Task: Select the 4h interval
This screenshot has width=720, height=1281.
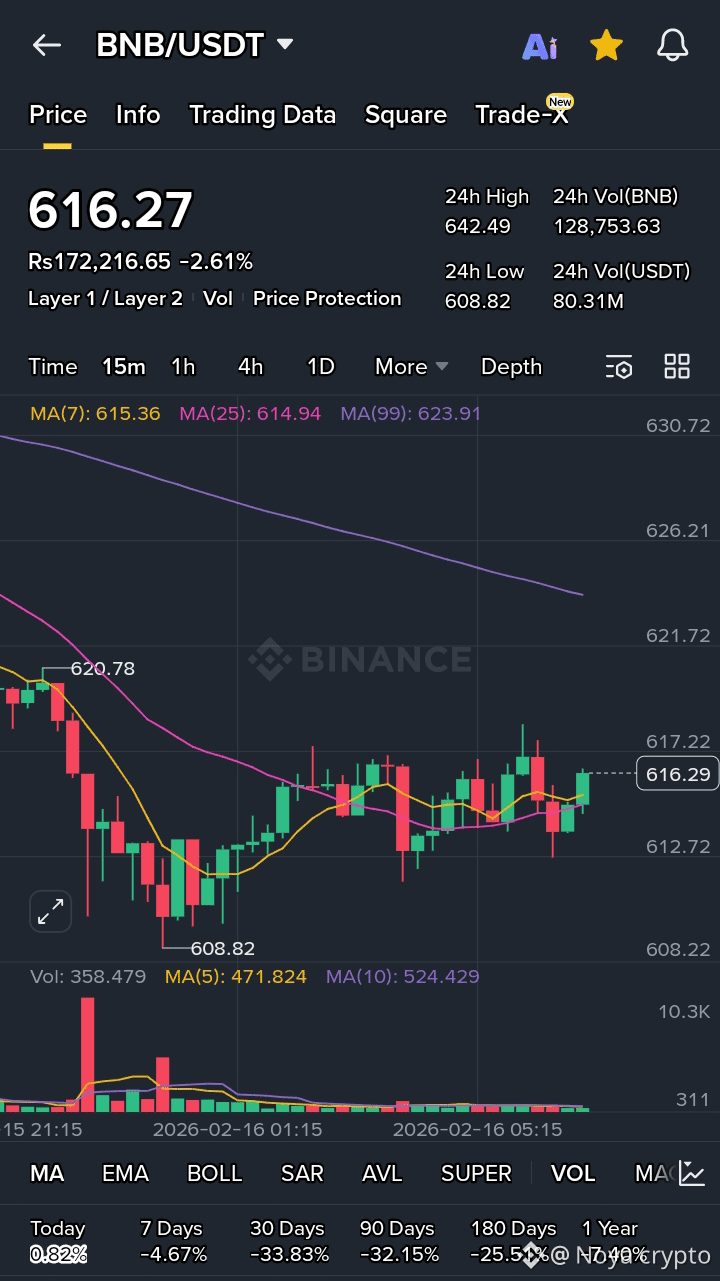Action: 250,367
